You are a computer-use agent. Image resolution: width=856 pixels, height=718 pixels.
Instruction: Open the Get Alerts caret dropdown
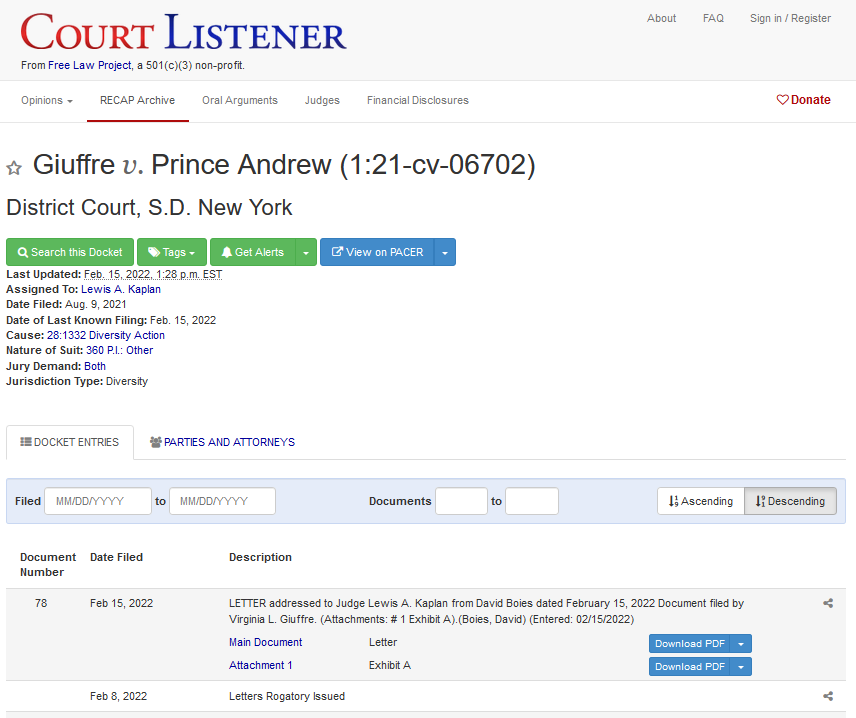point(306,252)
